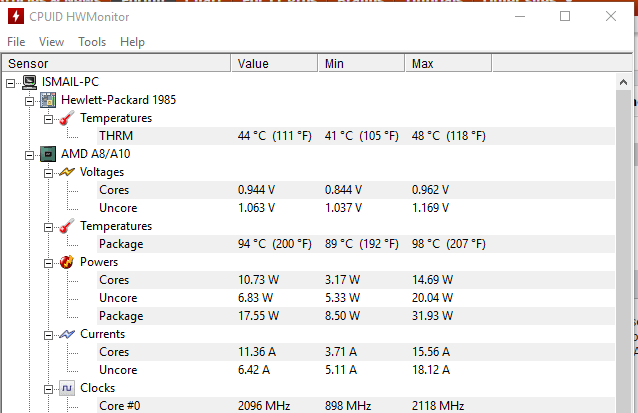Click the 2118 MHz max value
The width and height of the screenshot is (638, 413).
point(438,406)
